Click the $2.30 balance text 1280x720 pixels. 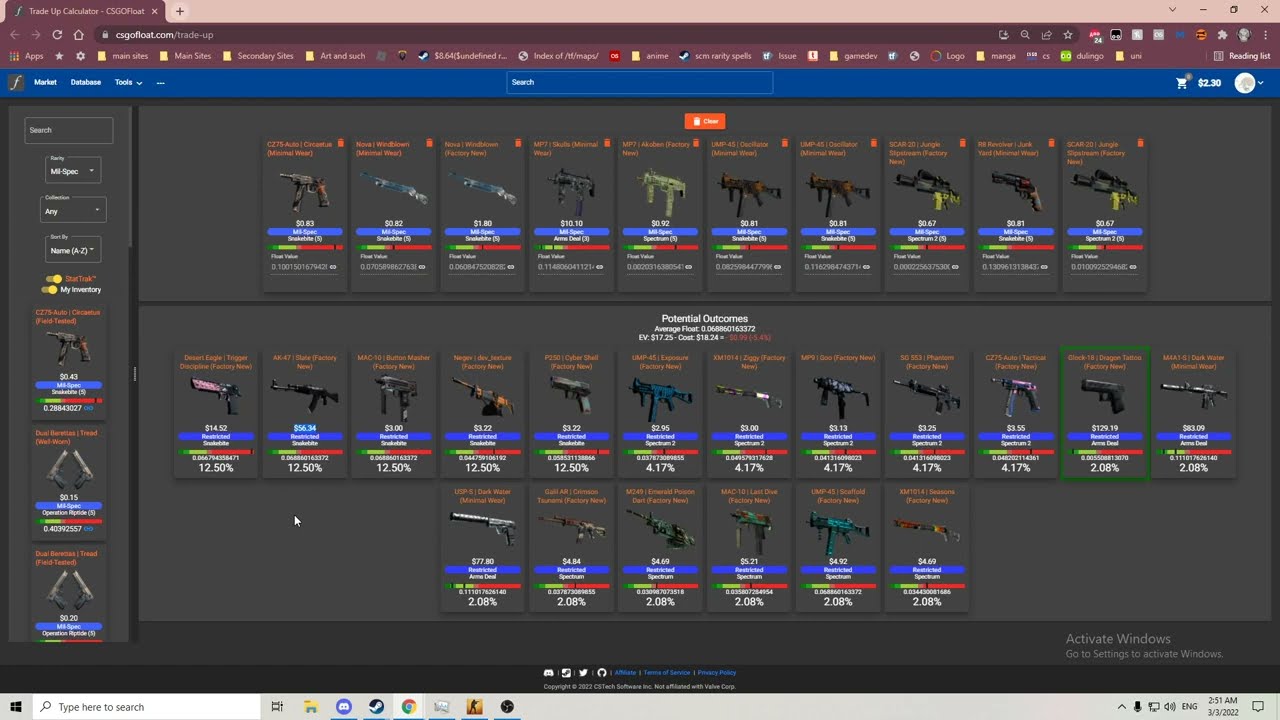(x=1209, y=83)
